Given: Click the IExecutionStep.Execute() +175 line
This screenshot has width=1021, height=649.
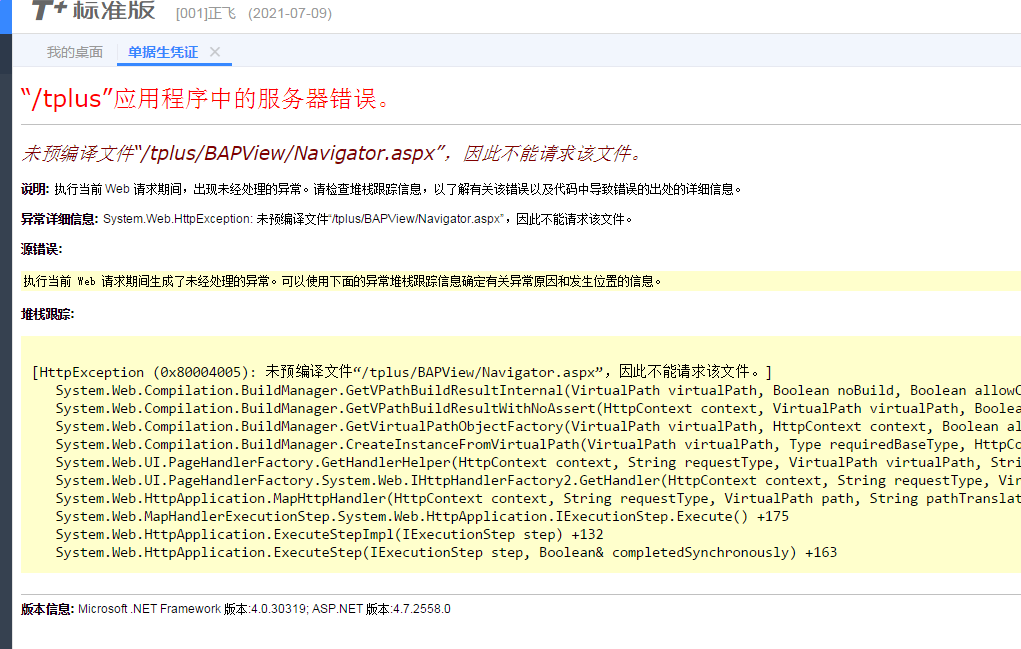Looking at the screenshot, I should [x=422, y=516].
